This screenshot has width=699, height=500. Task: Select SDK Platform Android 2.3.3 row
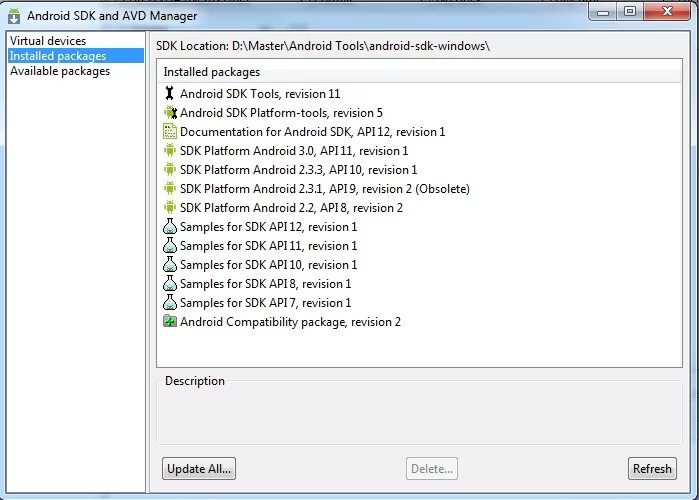click(298, 170)
